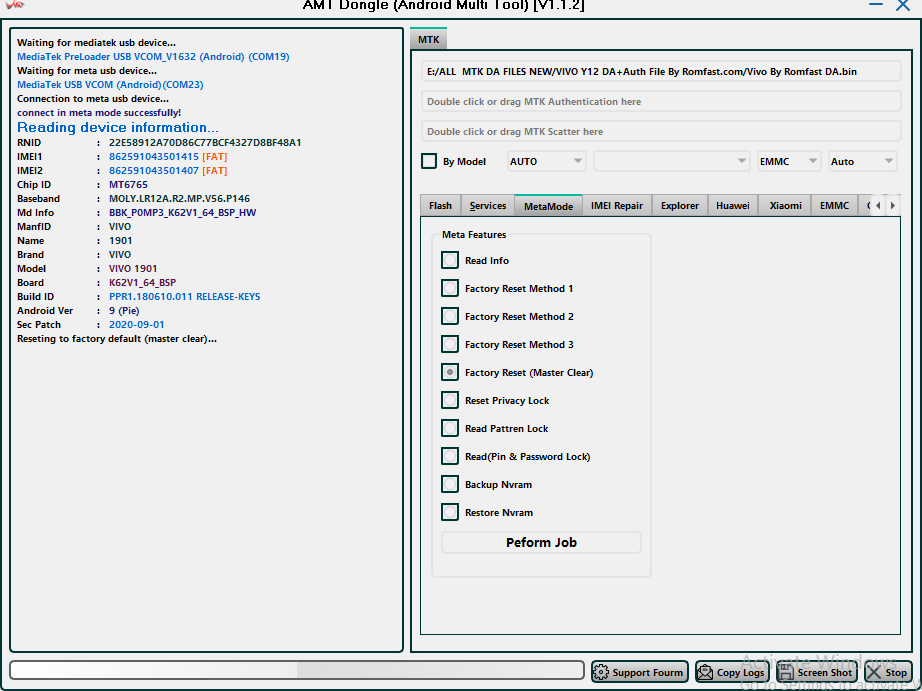
Task: Select Factory Reset Method 2
Action: click(450, 316)
